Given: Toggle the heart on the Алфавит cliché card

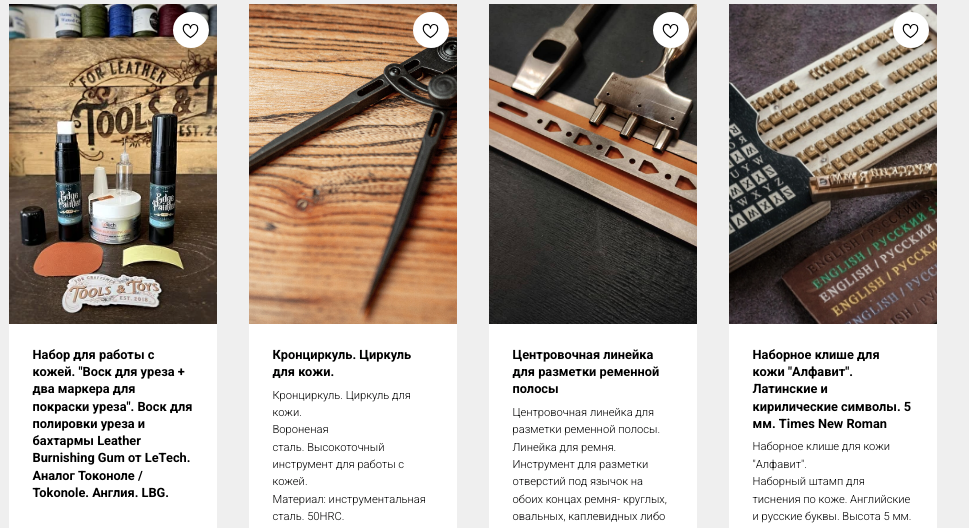Looking at the screenshot, I should pyautogui.click(x=910, y=30).
